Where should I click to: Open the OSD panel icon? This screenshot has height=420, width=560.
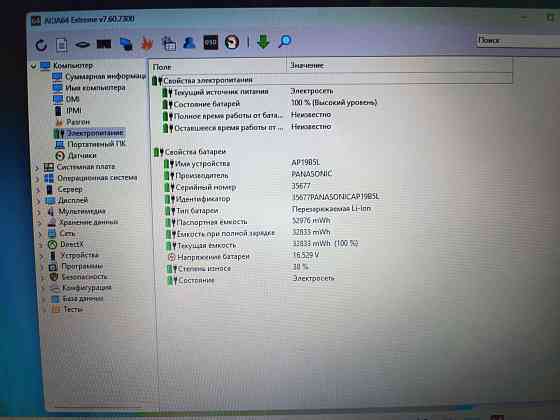[210, 42]
